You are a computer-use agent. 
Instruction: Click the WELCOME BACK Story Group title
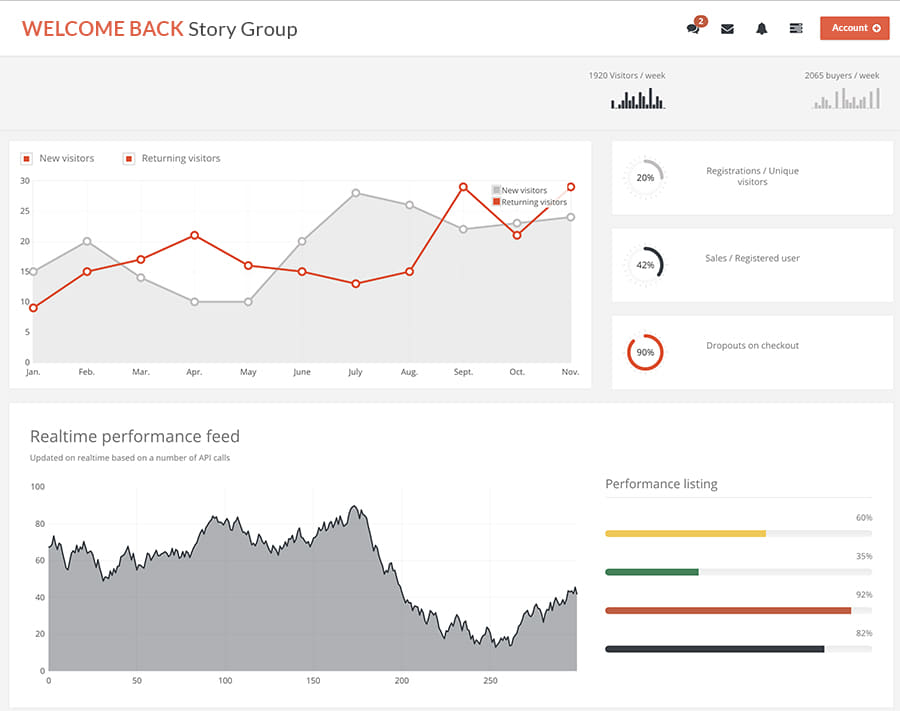pyautogui.click(x=159, y=28)
